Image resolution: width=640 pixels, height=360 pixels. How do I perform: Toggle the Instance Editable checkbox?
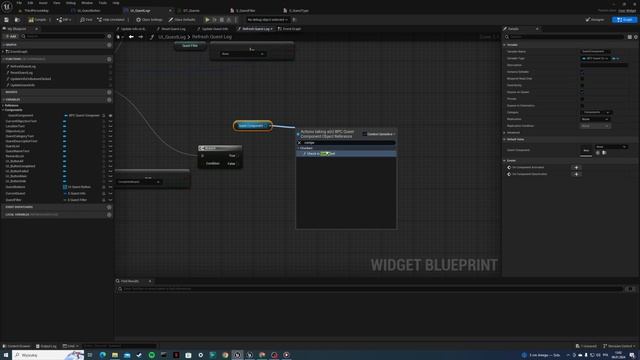[582, 72]
